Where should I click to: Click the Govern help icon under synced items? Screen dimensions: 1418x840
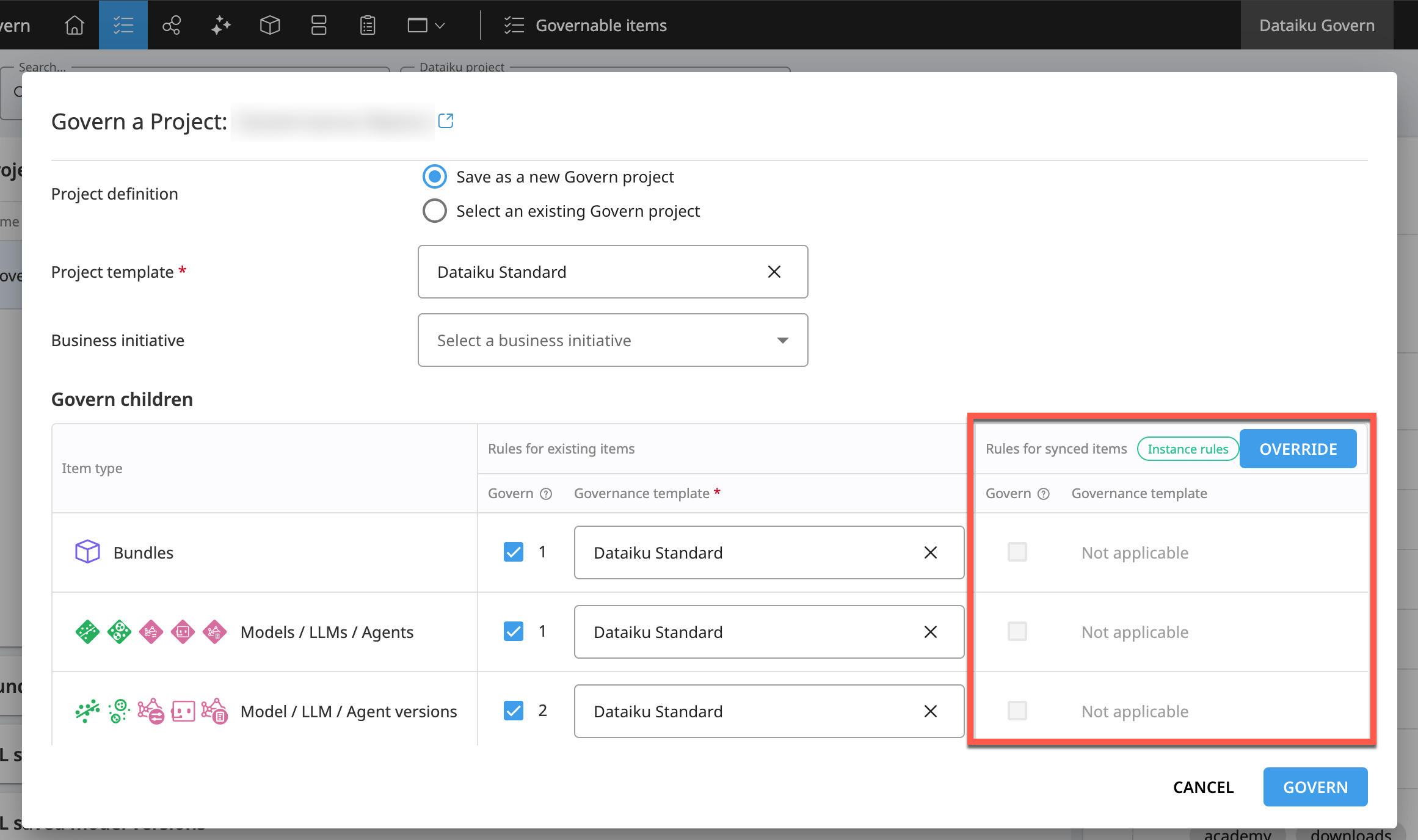[1044, 494]
